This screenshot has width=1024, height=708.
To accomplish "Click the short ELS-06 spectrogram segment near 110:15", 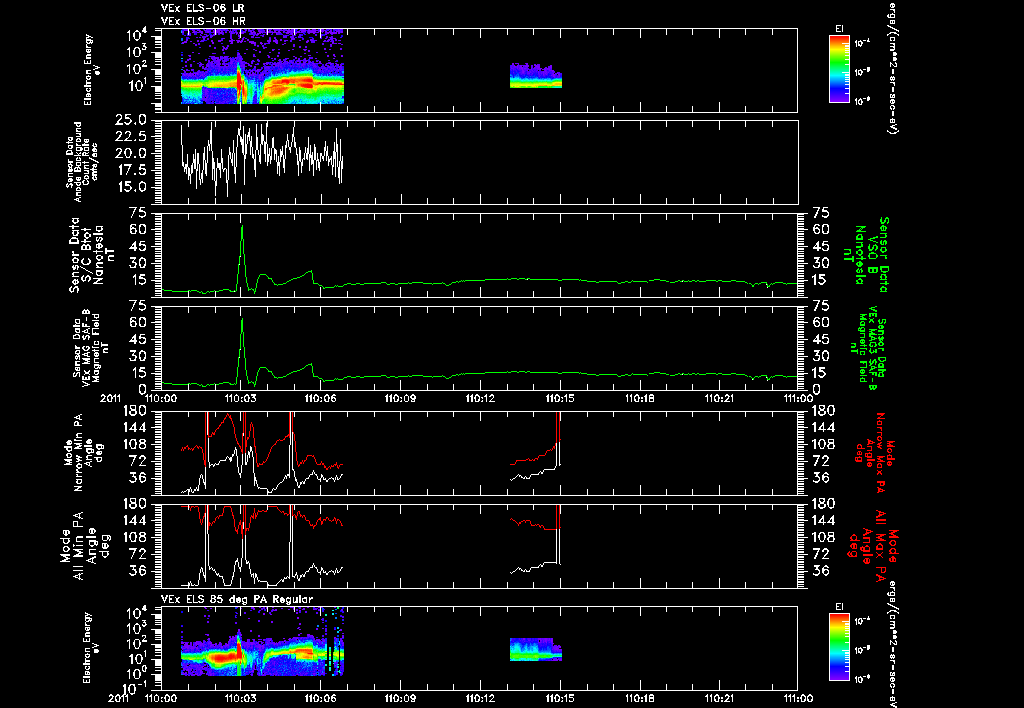I will click(536, 76).
